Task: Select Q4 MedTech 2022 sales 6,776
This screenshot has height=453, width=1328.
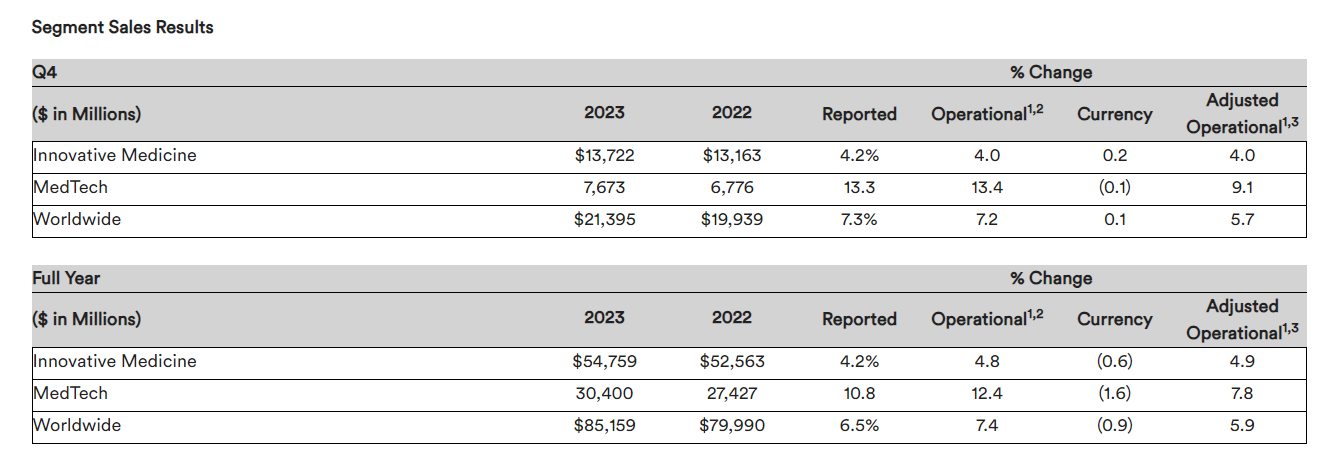Action: point(731,187)
